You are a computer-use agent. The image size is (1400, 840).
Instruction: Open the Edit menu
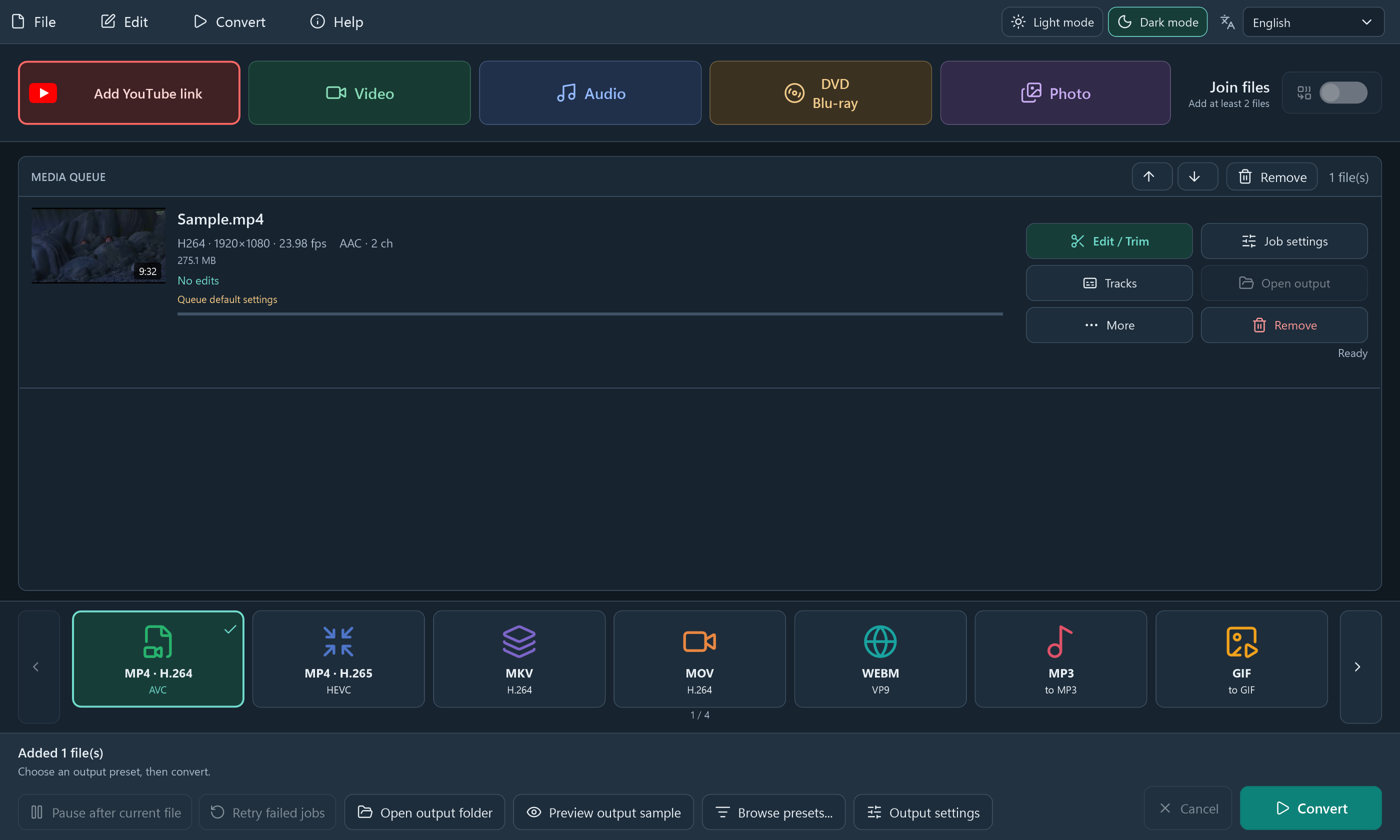tap(124, 22)
